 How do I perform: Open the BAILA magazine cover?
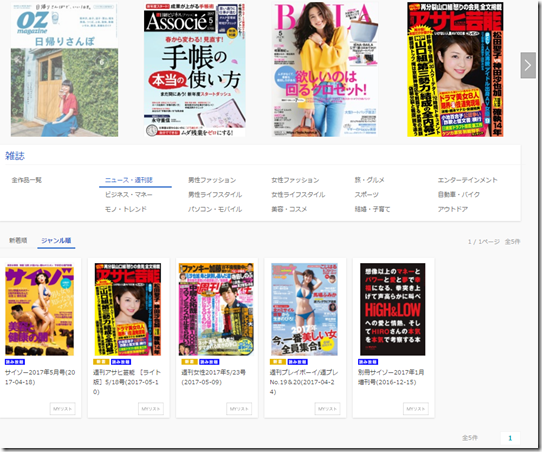coord(325,69)
